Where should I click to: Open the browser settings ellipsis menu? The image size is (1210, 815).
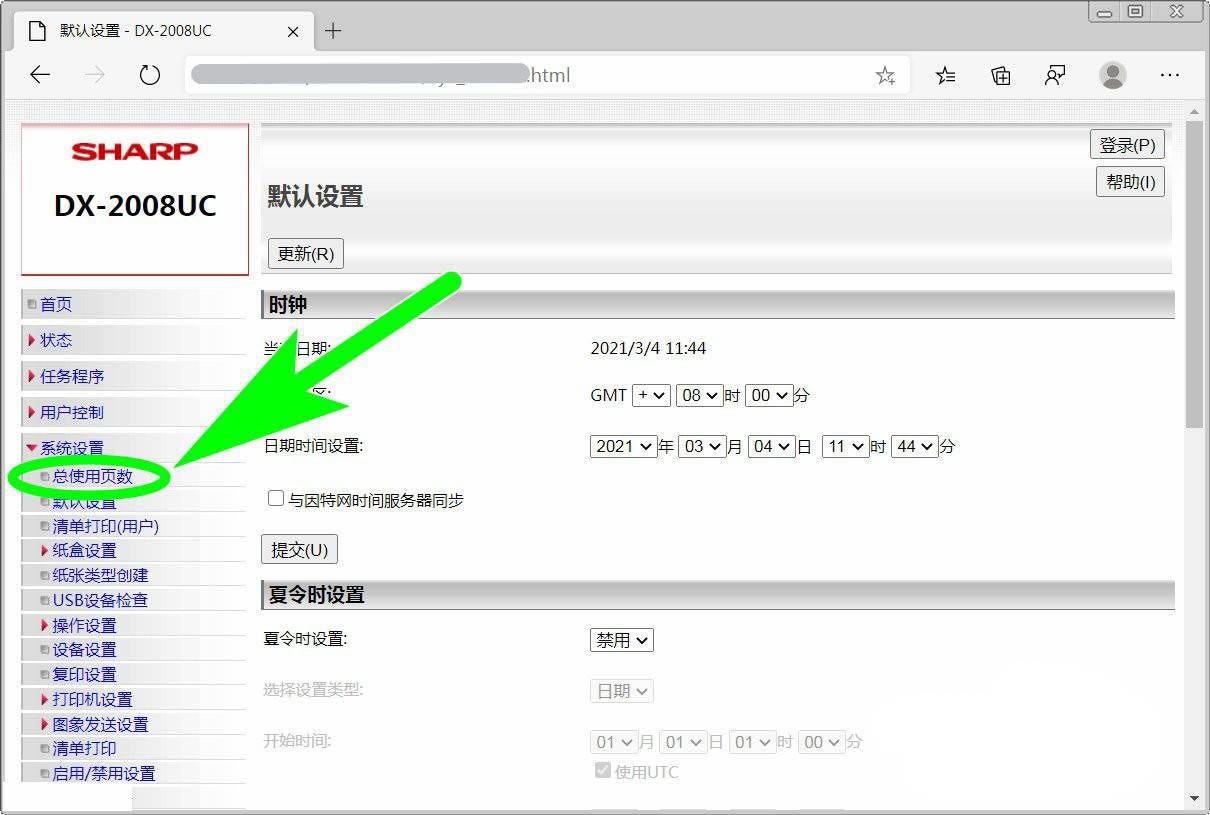tap(1170, 75)
